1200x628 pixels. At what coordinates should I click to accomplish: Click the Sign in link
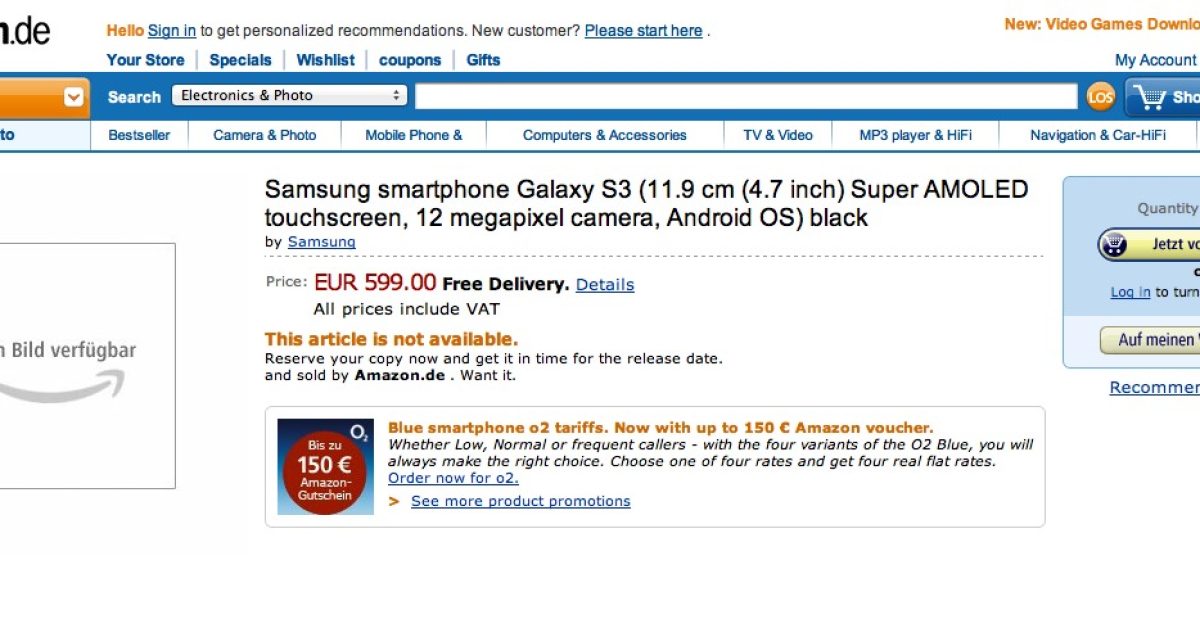[172, 31]
